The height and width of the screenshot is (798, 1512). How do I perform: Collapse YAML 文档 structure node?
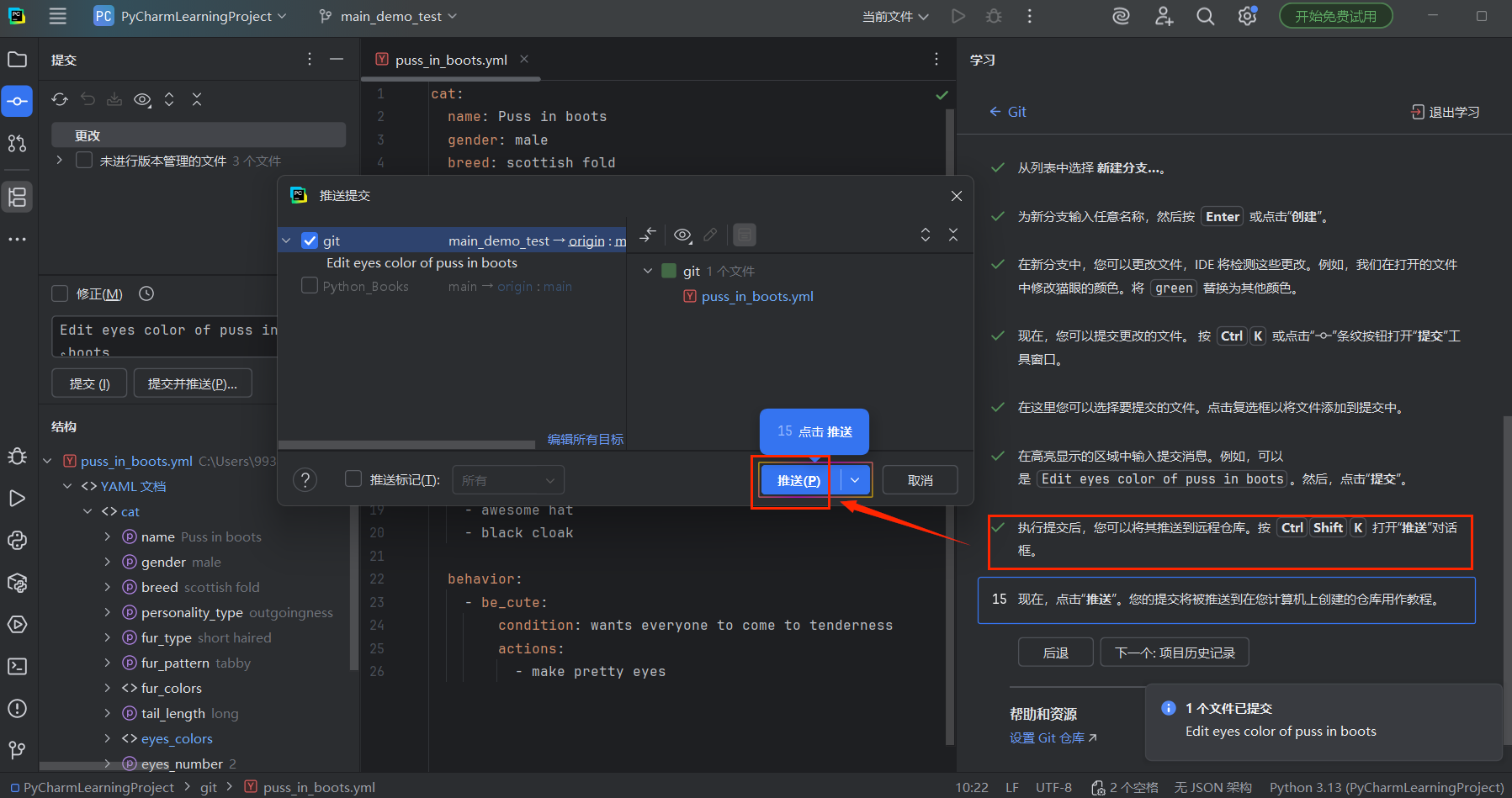coord(67,486)
